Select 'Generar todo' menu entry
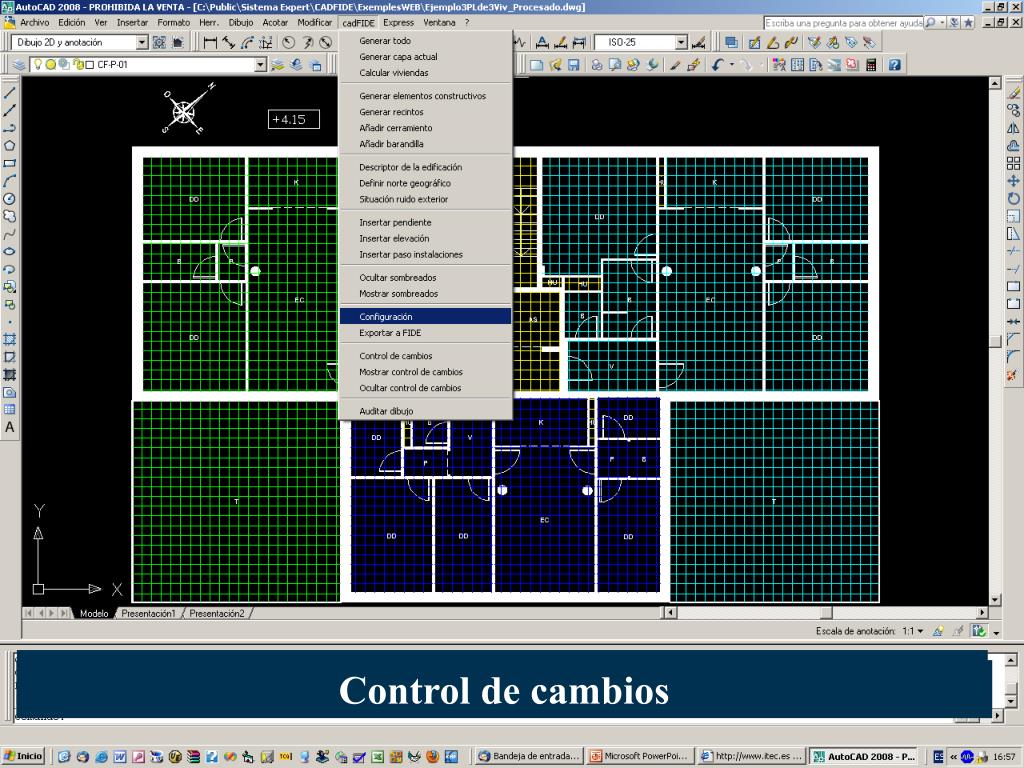The width and height of the screenshot is (1024, 768). 425,40
